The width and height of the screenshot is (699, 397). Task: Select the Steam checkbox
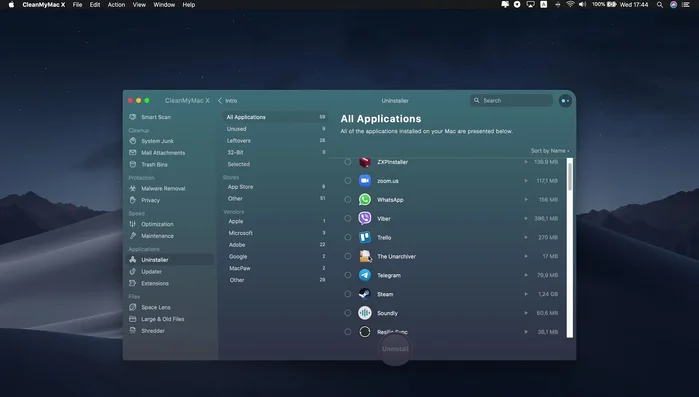click(348, 294)
